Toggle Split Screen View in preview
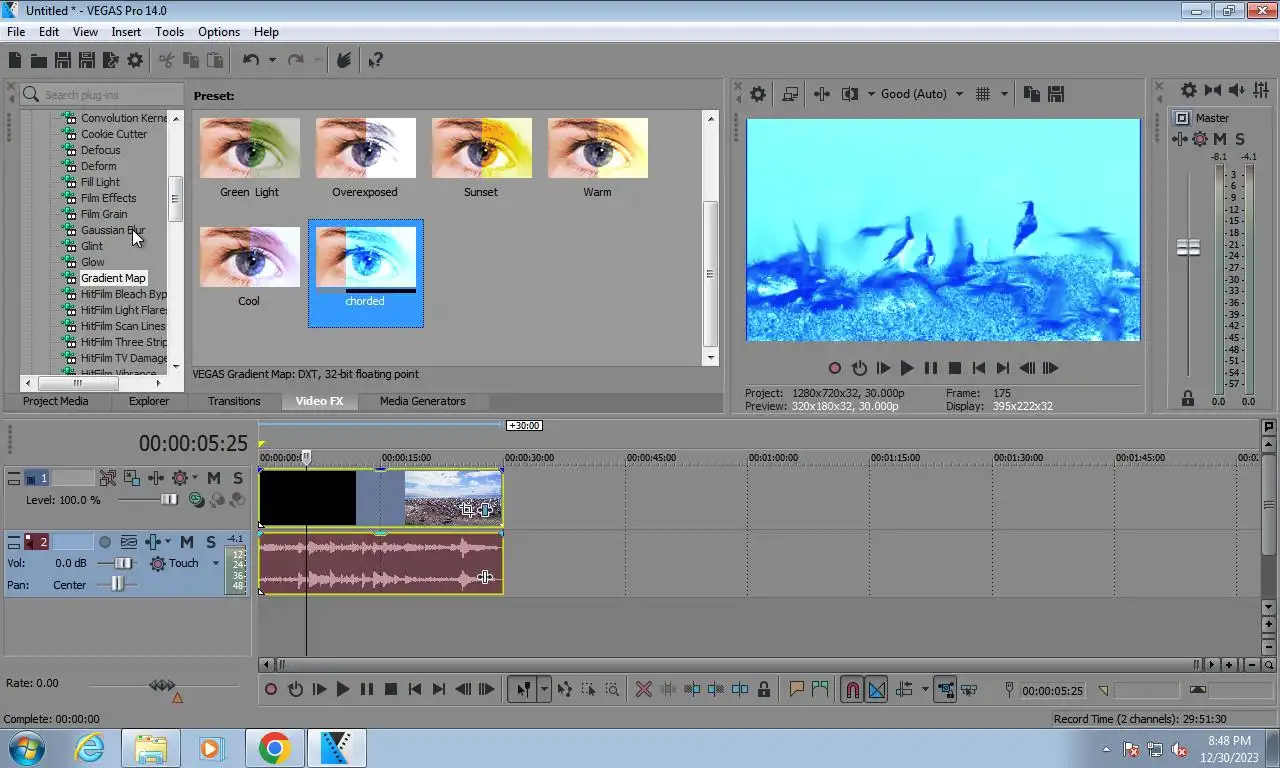Screen dimensions: 1280x768 [850, 94]
